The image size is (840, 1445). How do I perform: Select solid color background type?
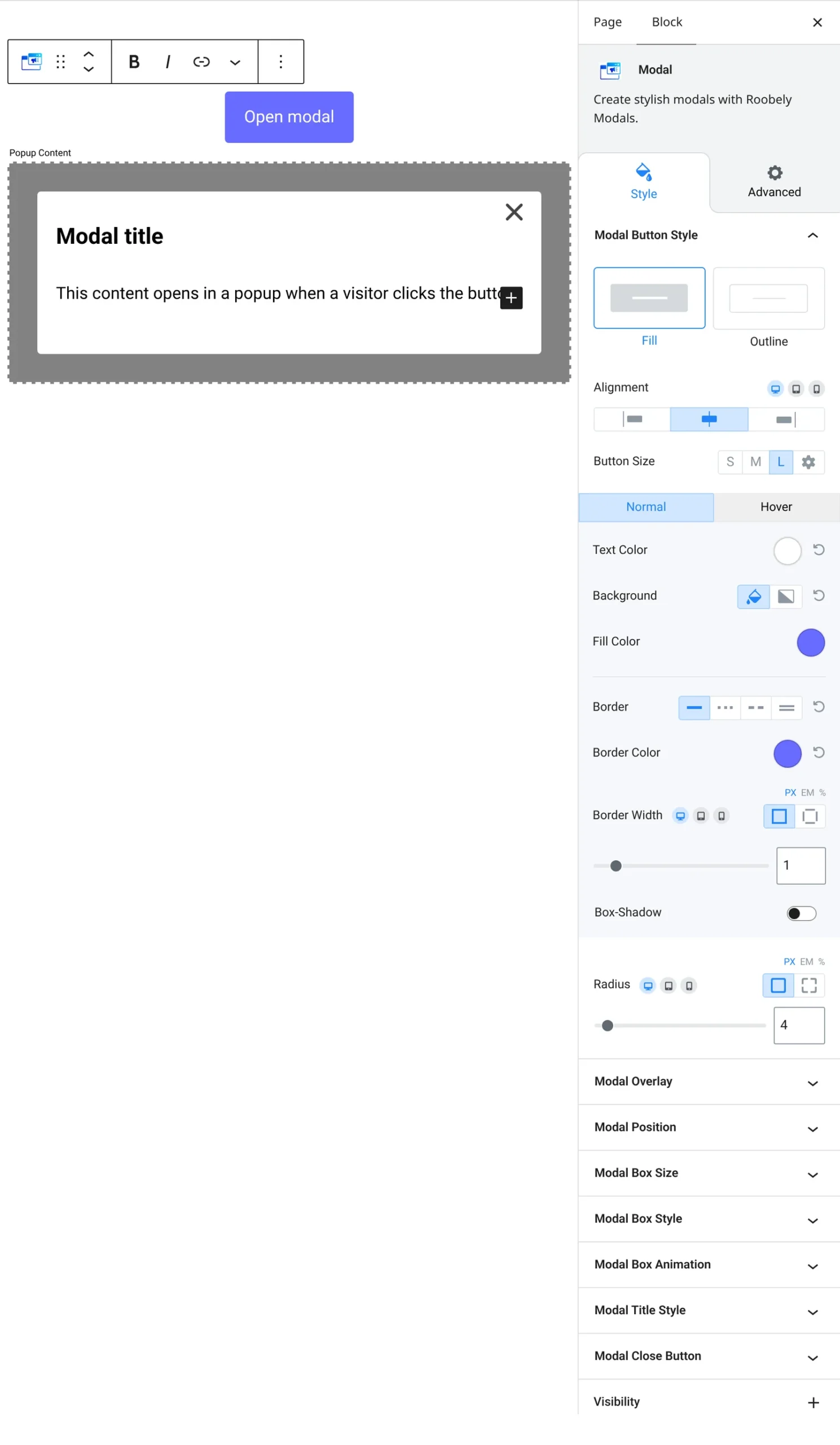pos(754,597)
